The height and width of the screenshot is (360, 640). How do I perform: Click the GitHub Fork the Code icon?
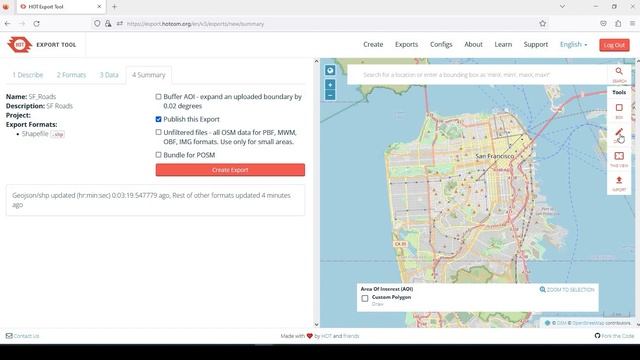coord(597,336)
